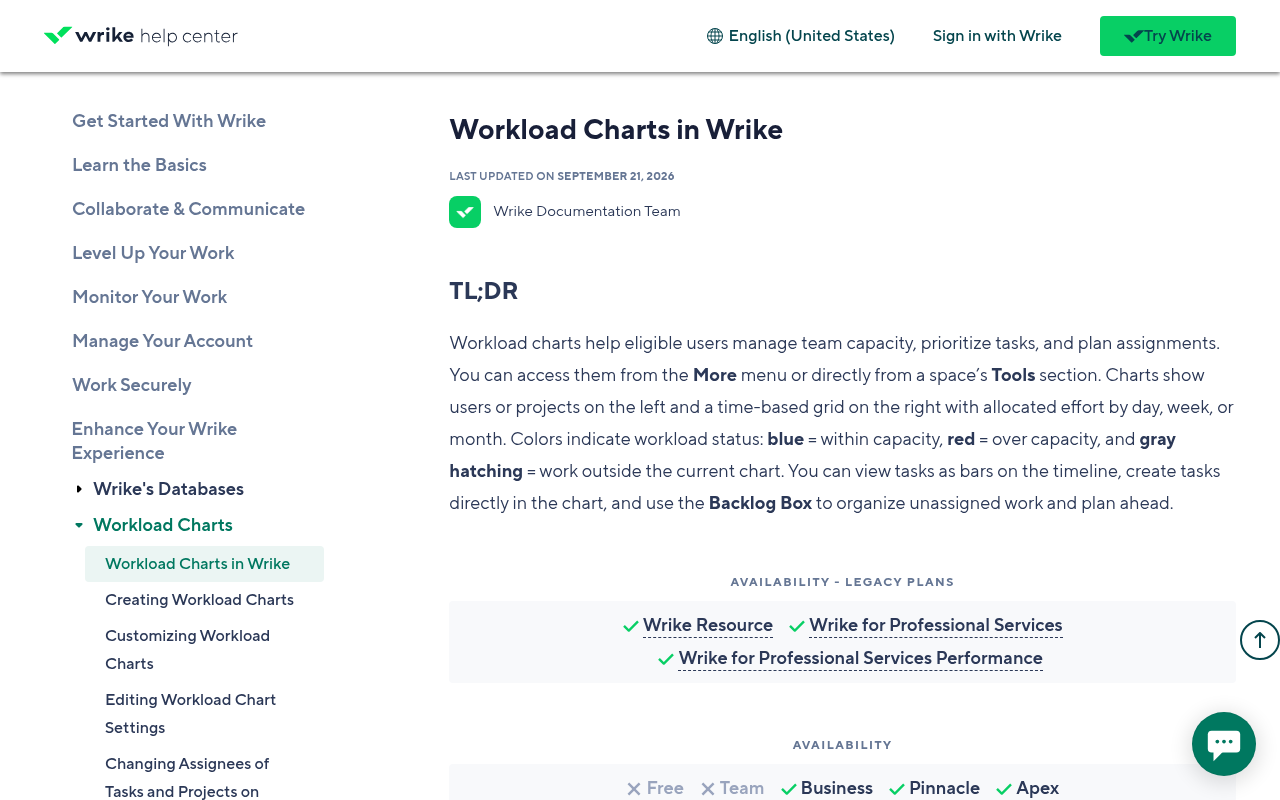The width and height of the screenshot is (1280, 800).
Task: Click the Workload Charts in Wrike heading
Action: click(x=616, y=130)
